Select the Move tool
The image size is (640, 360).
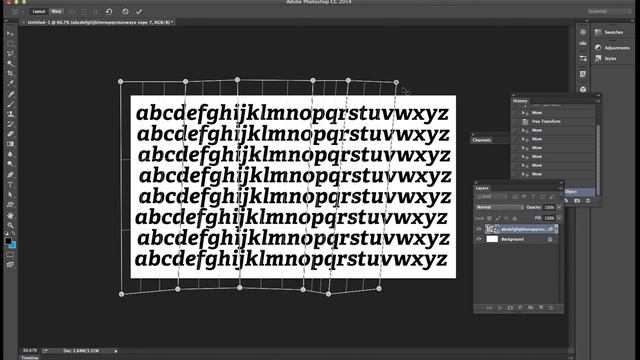click(11, 33)
